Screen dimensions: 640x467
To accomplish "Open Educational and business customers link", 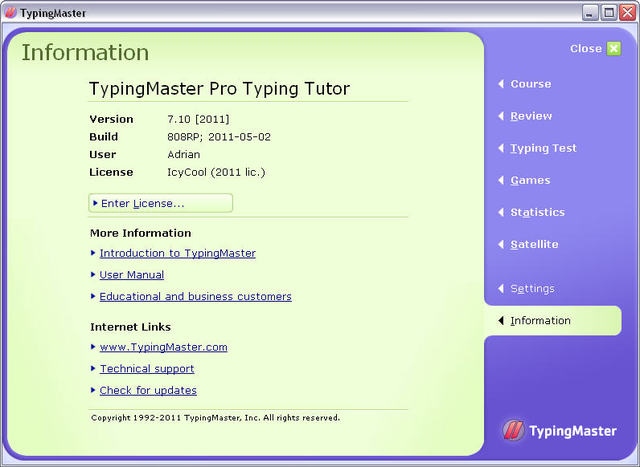I will pyautogui.click(x=196, y=296).
